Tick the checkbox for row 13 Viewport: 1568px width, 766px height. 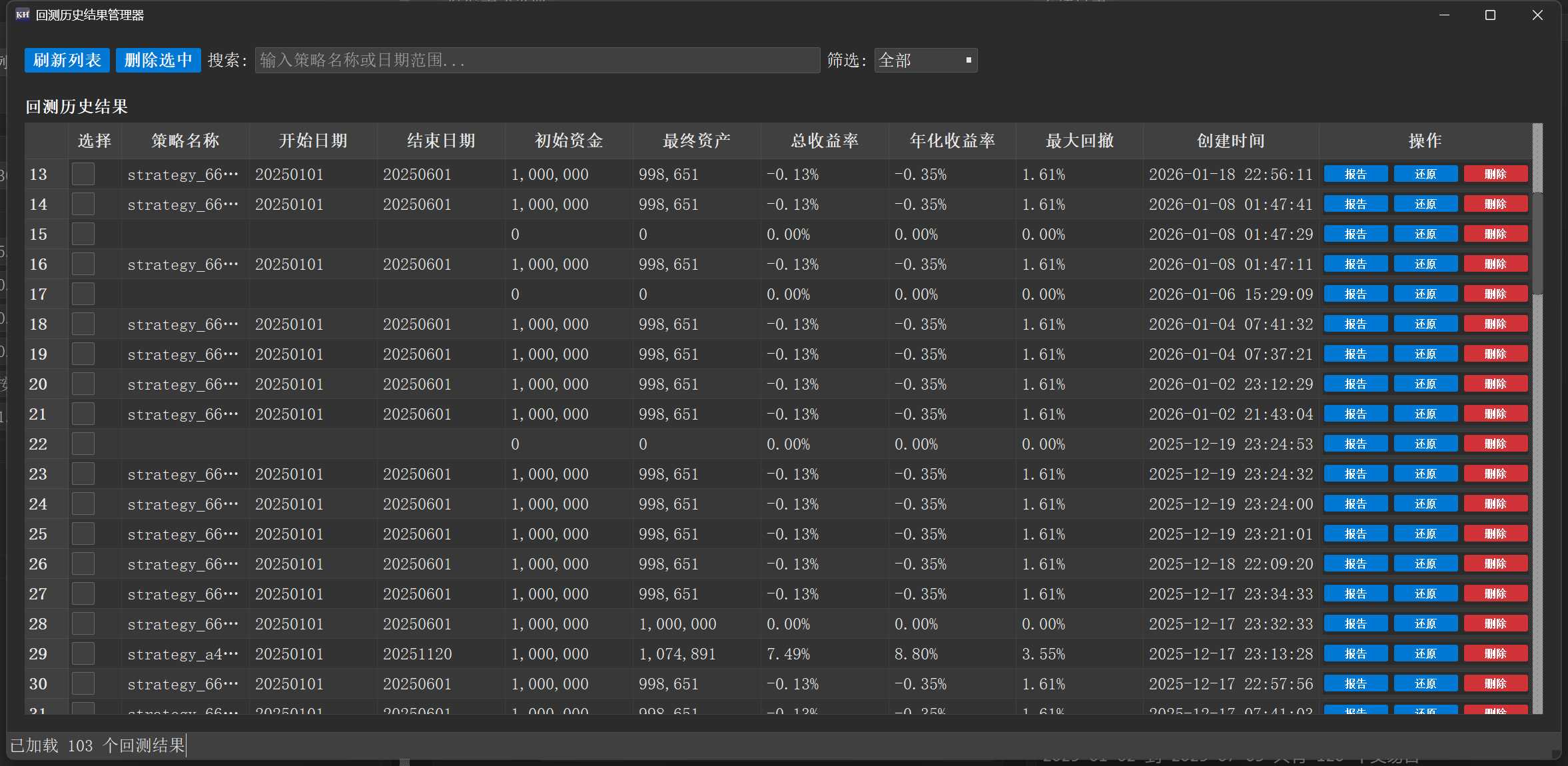click(83, 175)
